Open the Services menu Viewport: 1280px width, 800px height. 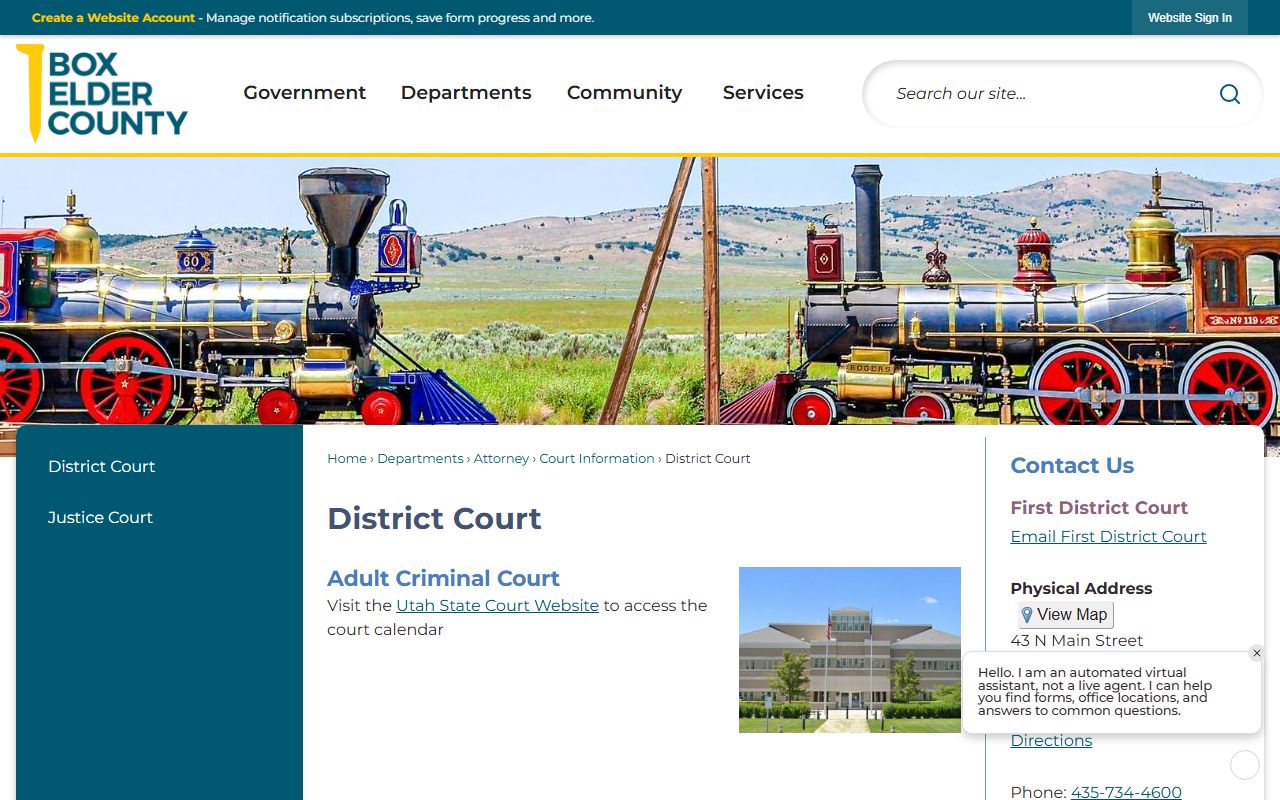763,93
